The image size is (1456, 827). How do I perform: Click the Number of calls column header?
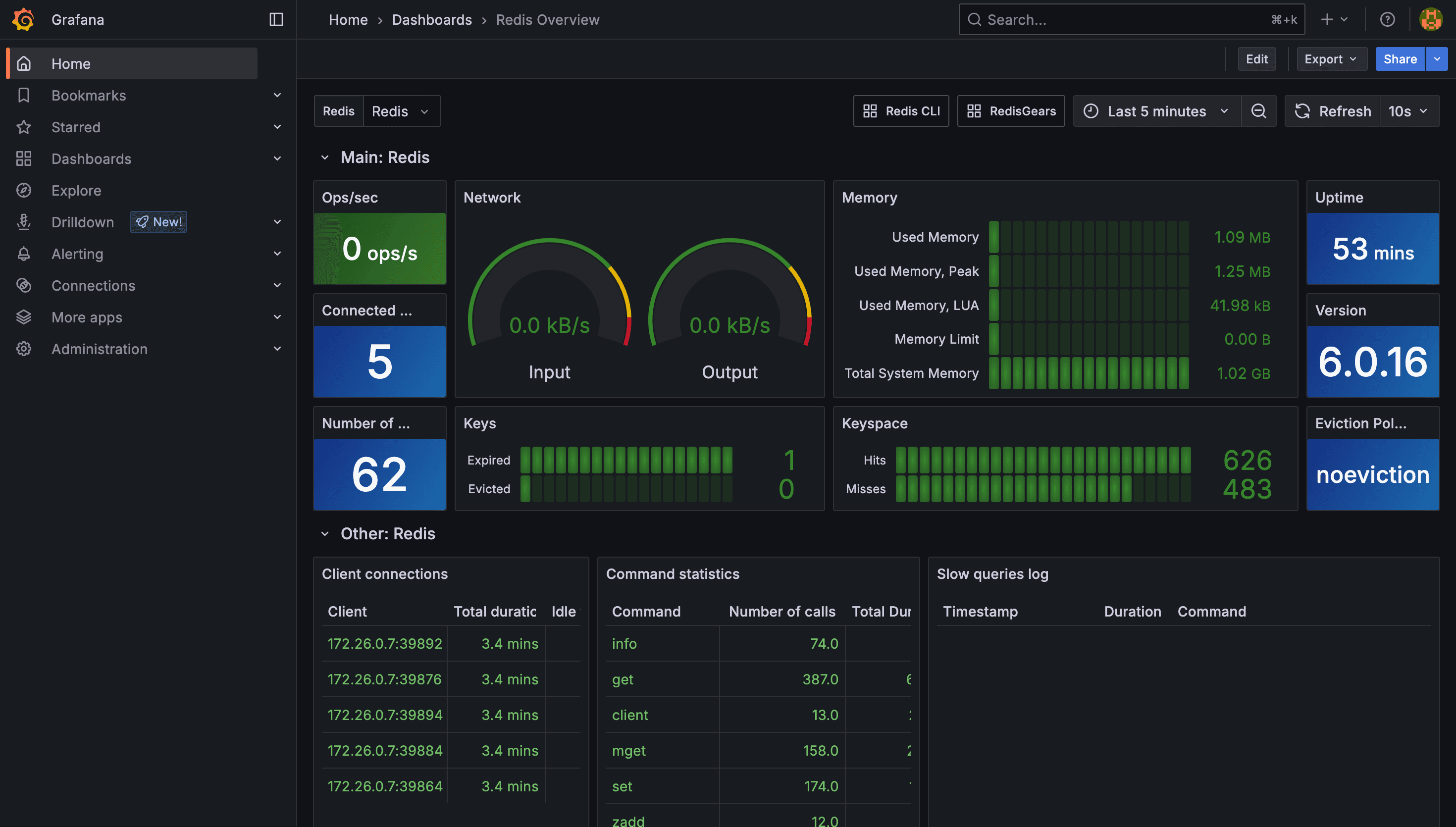782,612
